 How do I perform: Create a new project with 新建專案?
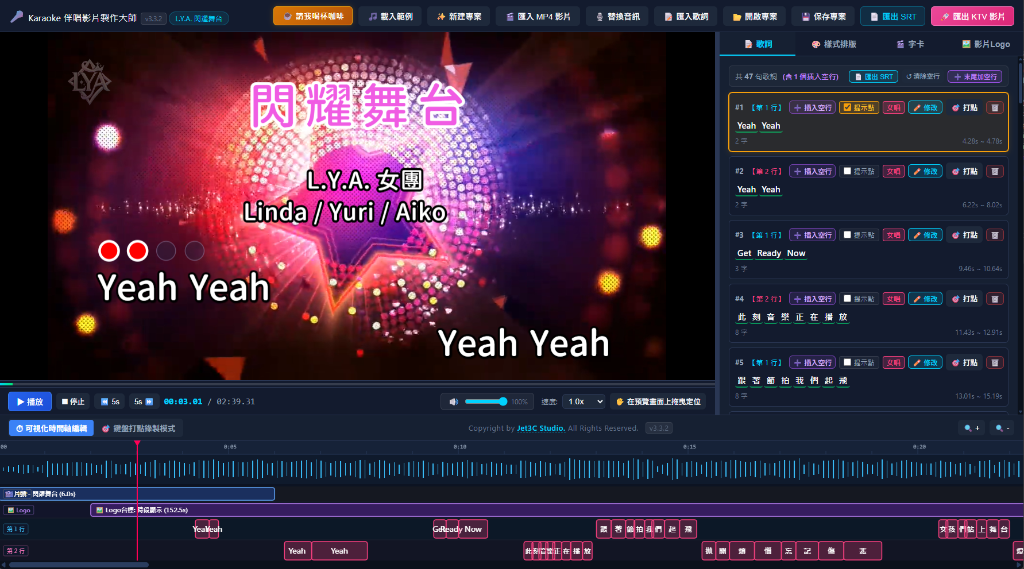459,16
